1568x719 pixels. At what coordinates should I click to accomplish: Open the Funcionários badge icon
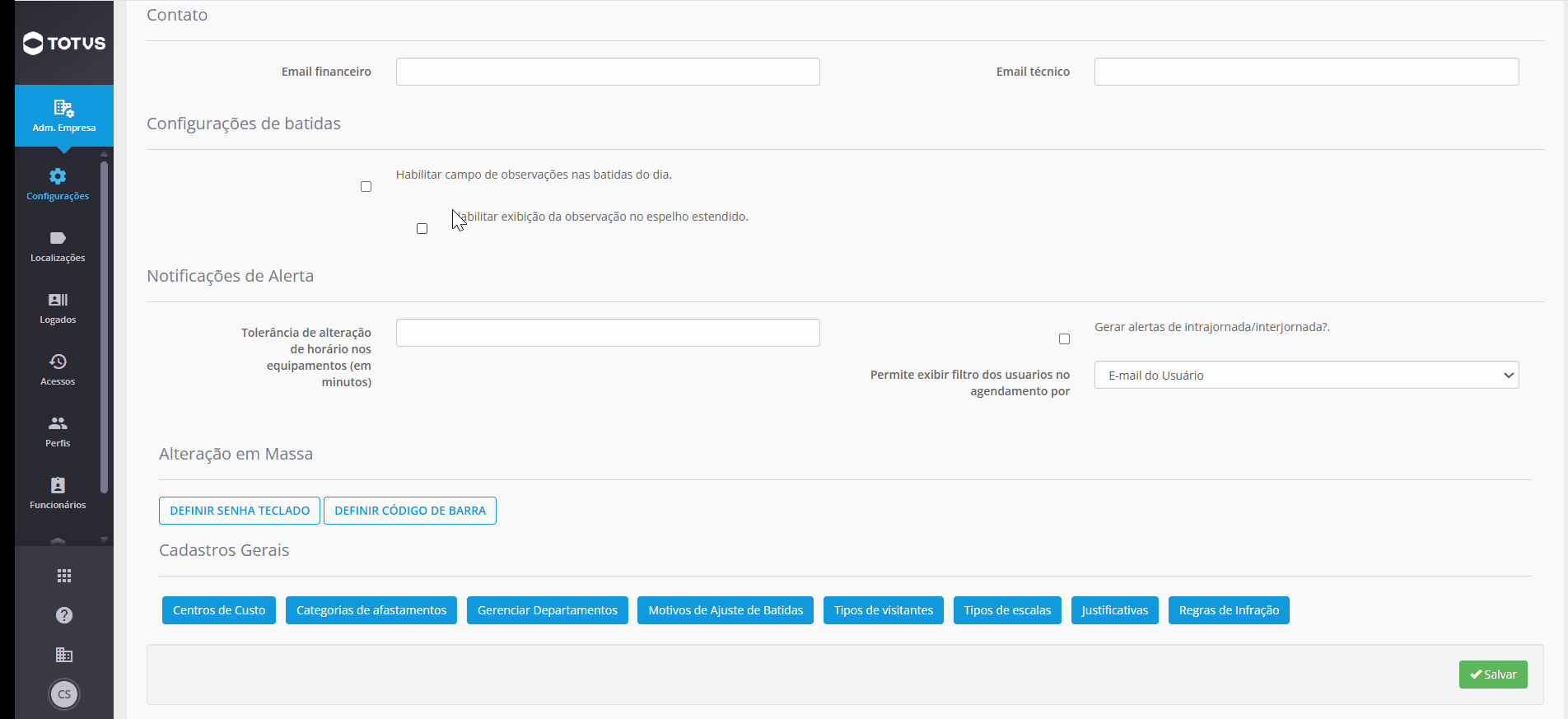point(58,485)
